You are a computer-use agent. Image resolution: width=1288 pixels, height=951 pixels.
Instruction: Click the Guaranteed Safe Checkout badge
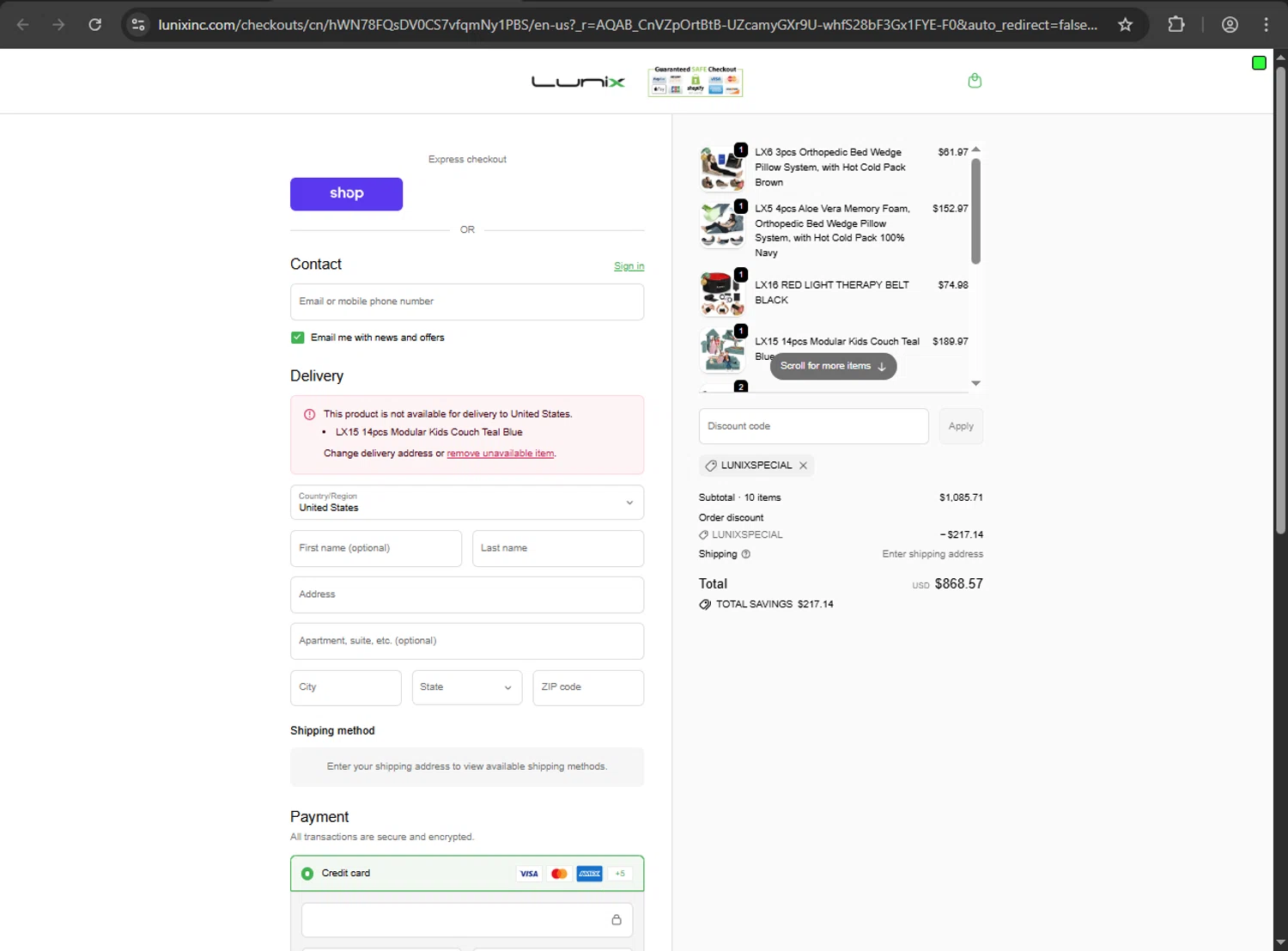[696, 82]
